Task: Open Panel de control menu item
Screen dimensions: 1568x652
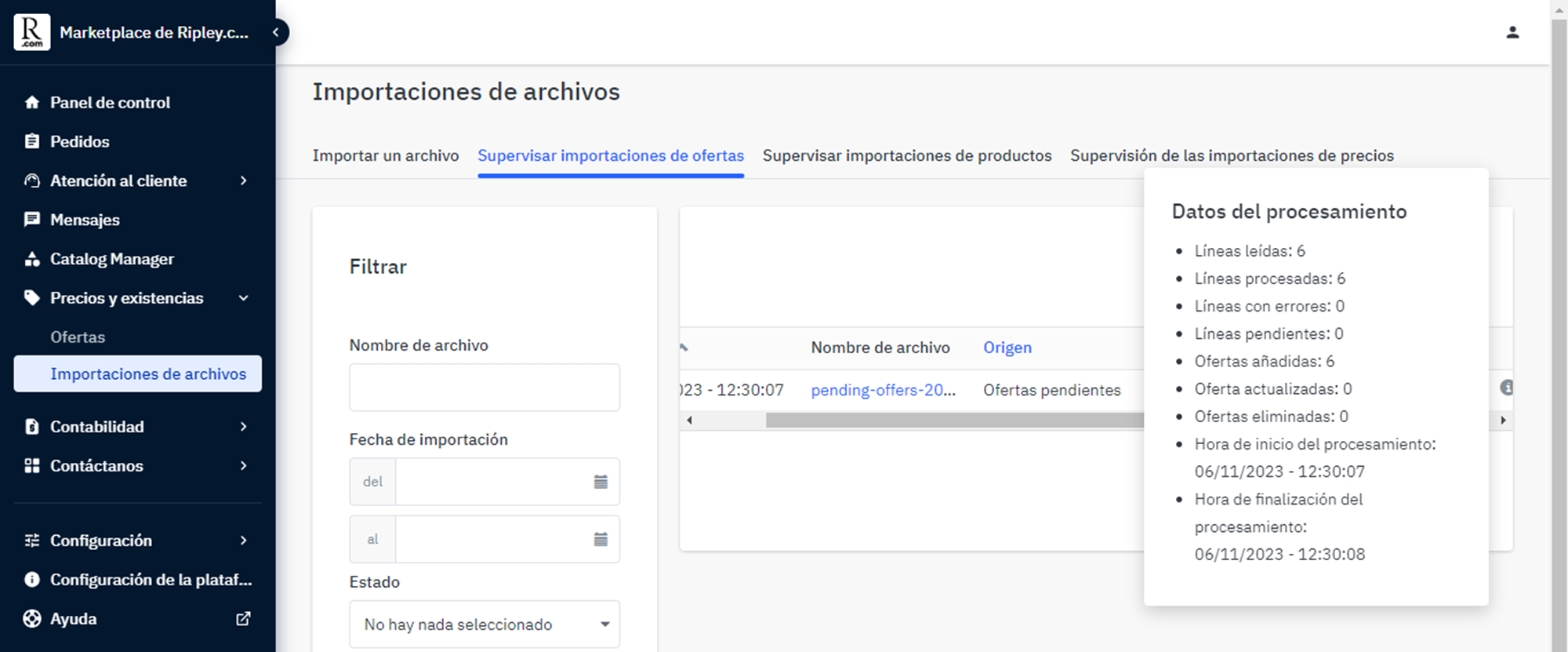Action: [110, 102]
